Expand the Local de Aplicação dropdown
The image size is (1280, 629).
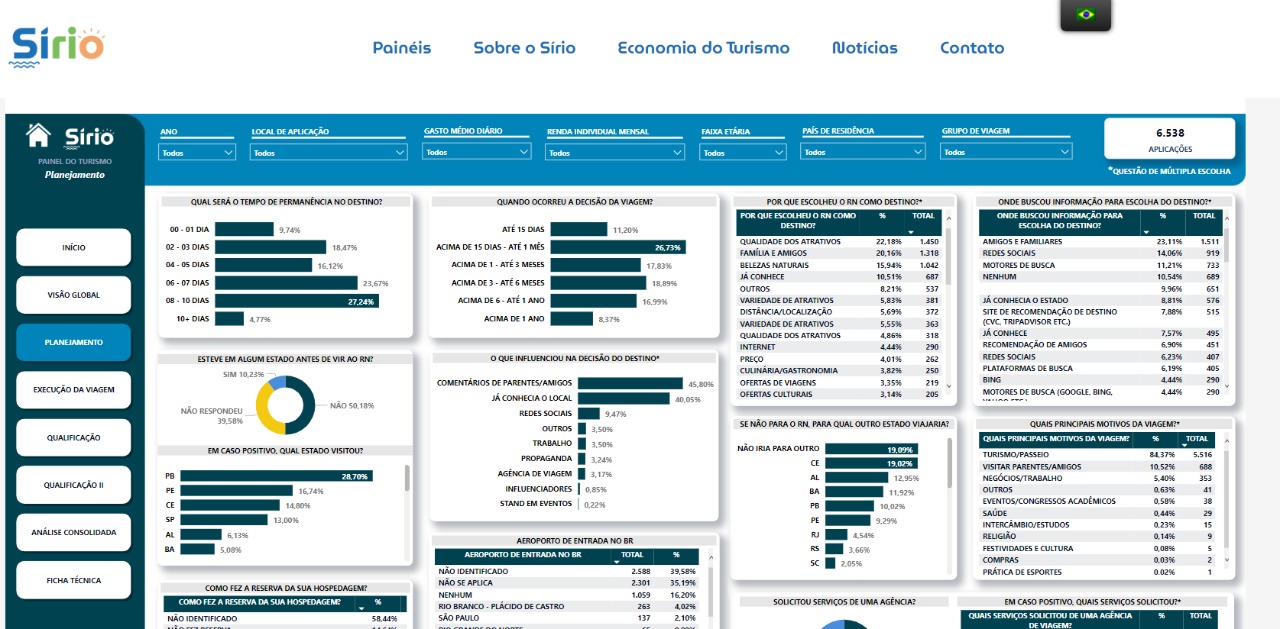(x=329, y=153)
